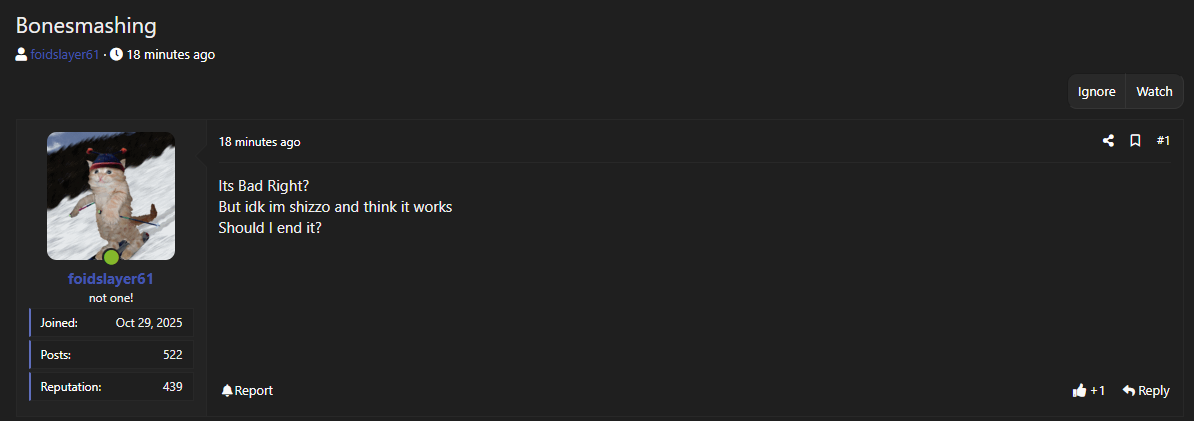Click the +1 reaction count
Image resolution: width=1194 pixels, height=421 pixels.
coord(1098,391)
